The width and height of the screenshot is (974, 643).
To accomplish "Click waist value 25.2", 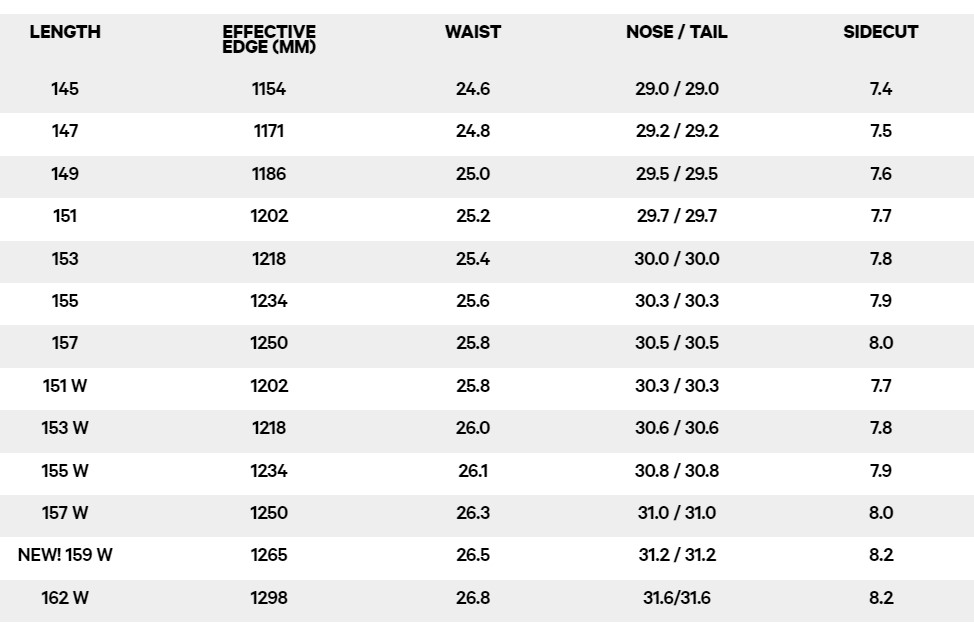I will tap(473, 216).
